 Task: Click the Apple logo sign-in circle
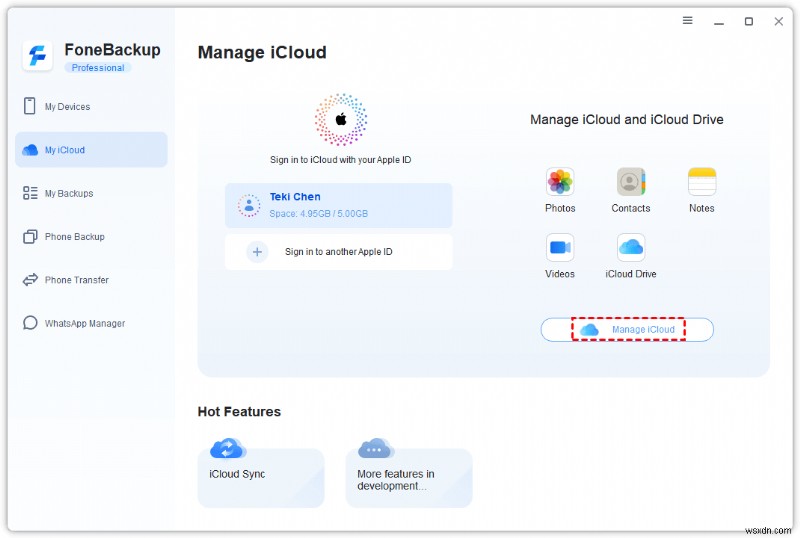coord(341,119)
